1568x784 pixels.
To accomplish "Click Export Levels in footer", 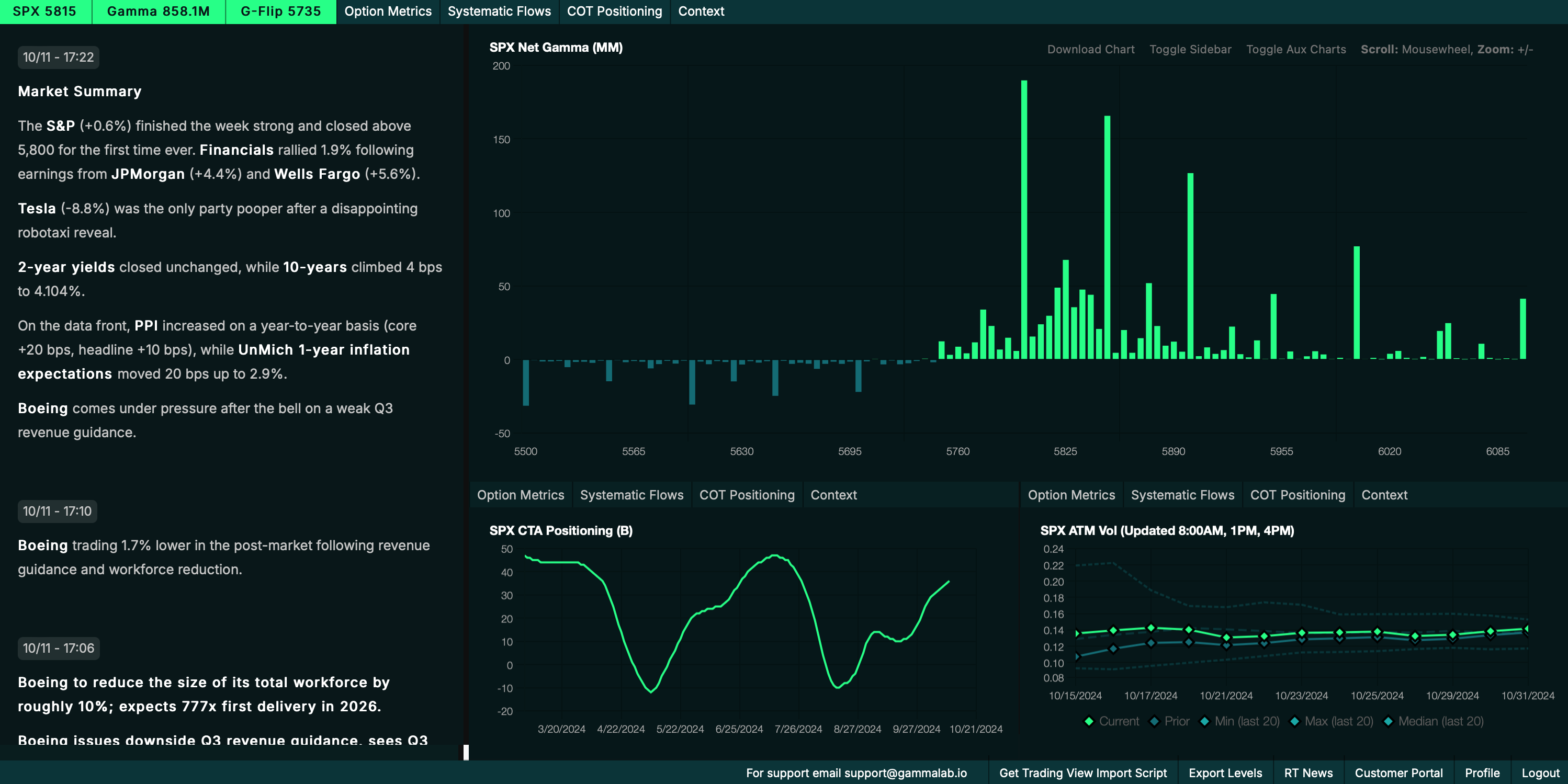I will click(x=1225, y=772).
